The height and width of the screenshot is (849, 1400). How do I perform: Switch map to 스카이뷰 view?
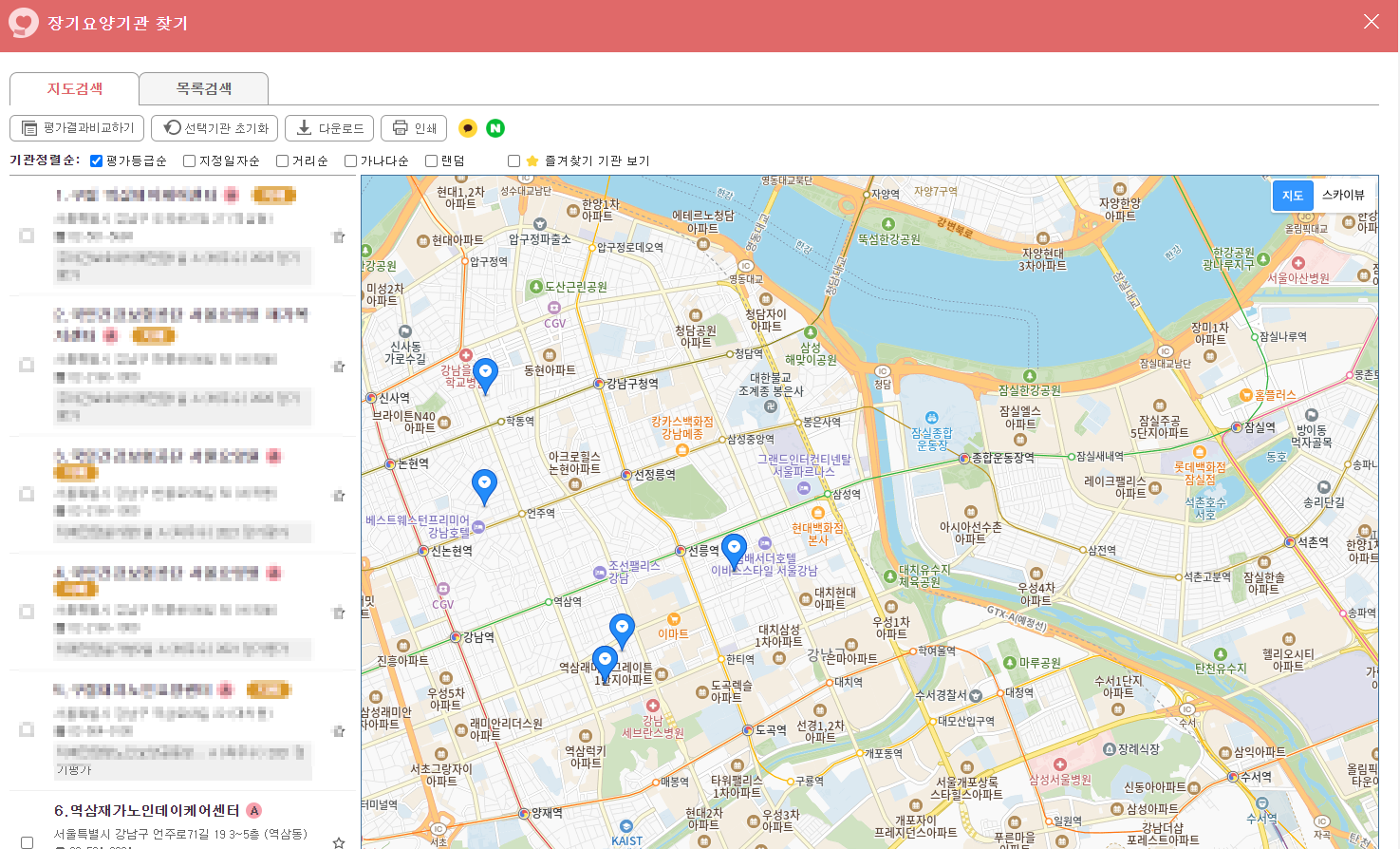pos(1343,196)
